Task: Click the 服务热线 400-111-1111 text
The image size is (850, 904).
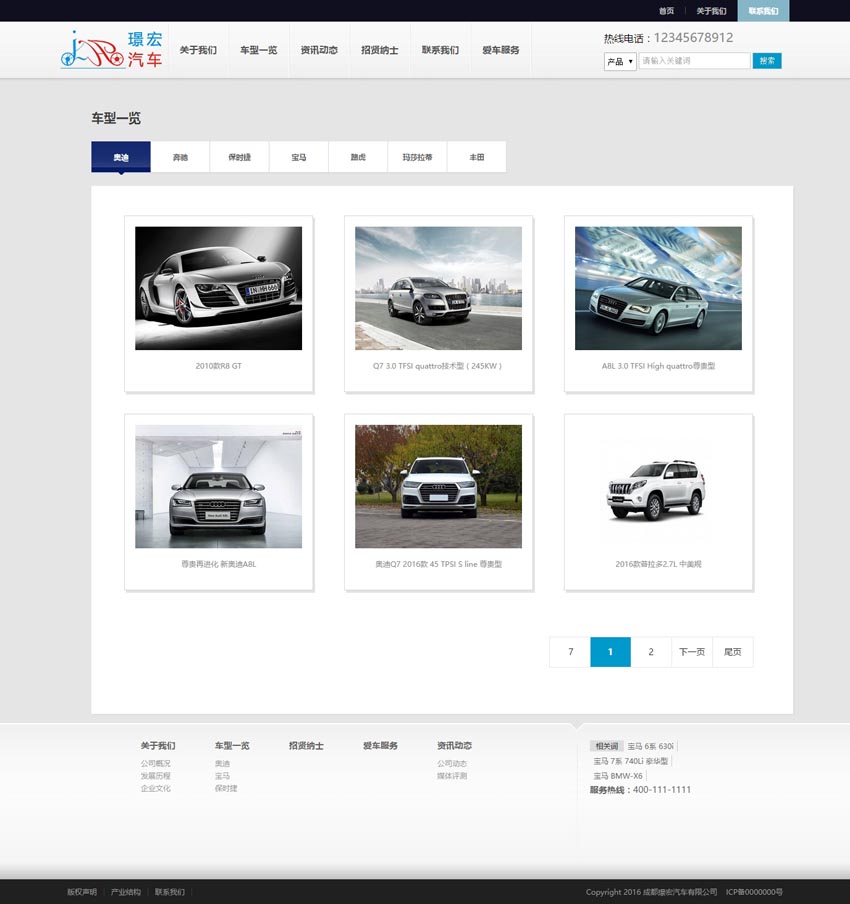Action: tap(640, 790)
